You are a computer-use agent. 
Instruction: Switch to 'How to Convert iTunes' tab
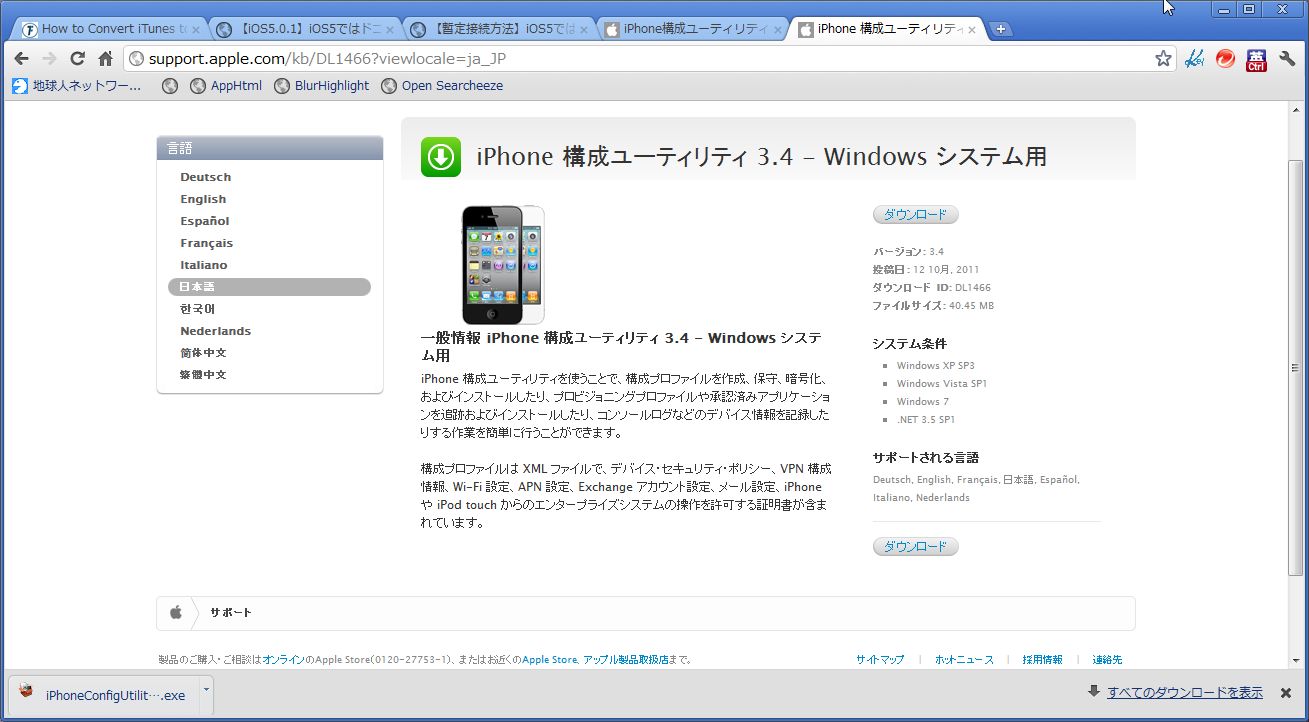[x=106, y=29]
